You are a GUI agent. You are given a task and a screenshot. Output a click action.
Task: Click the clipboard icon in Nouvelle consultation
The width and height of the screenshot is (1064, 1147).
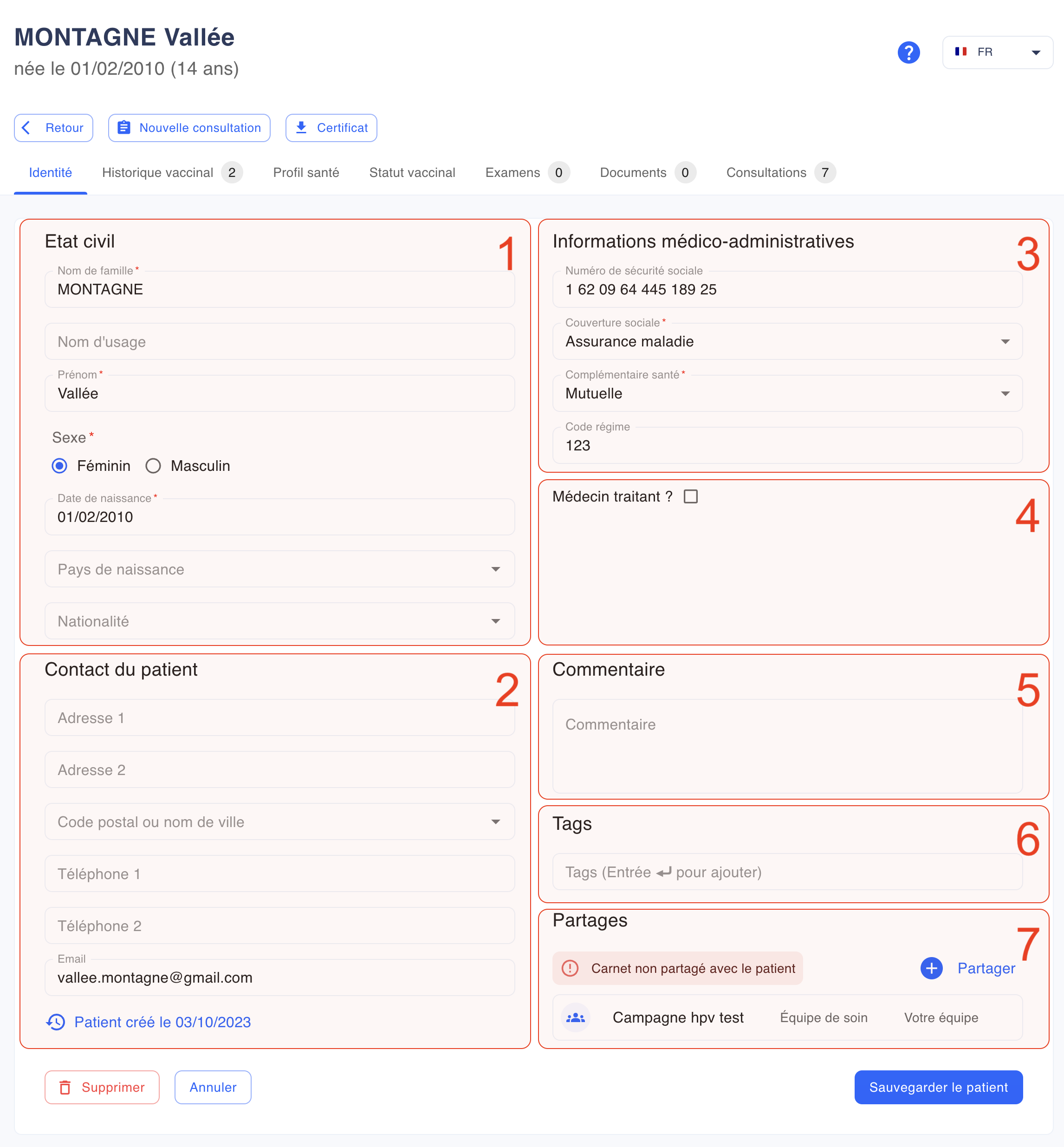[x=124, y=128]
